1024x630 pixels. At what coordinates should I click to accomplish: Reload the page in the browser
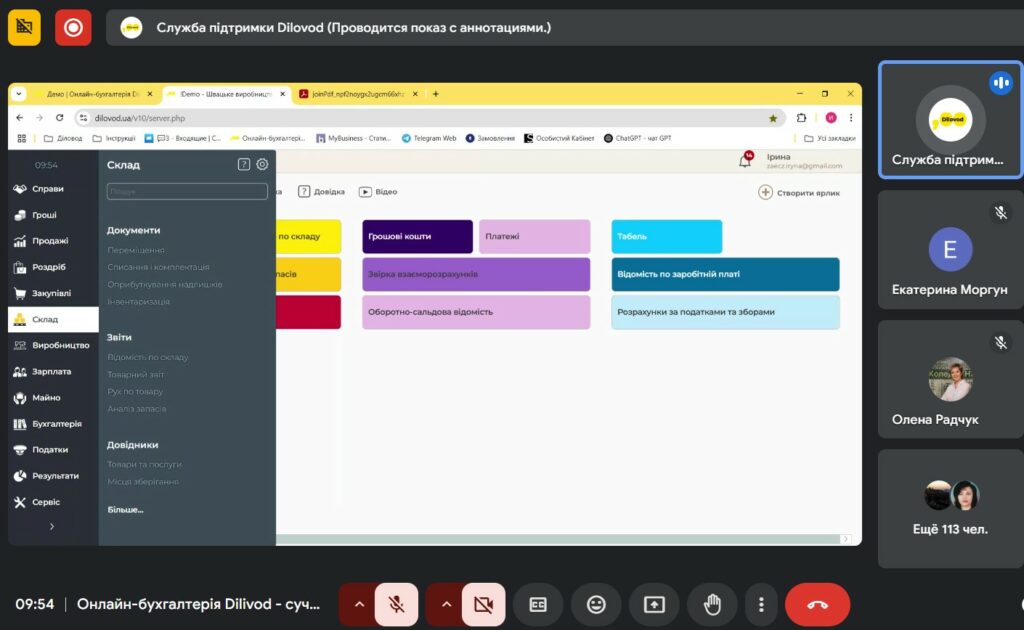coord(59,118)
